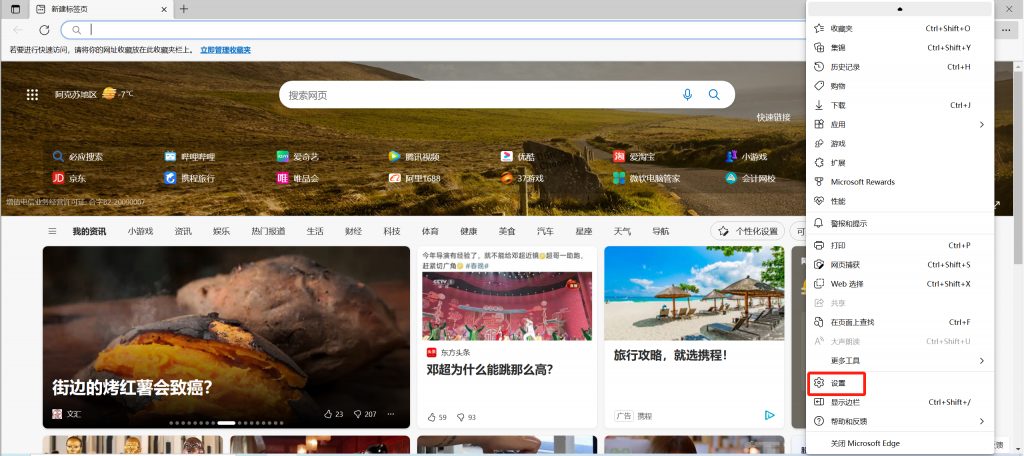Switch to 天气 news tab
1024x456 pixels.
coord(622,231)
